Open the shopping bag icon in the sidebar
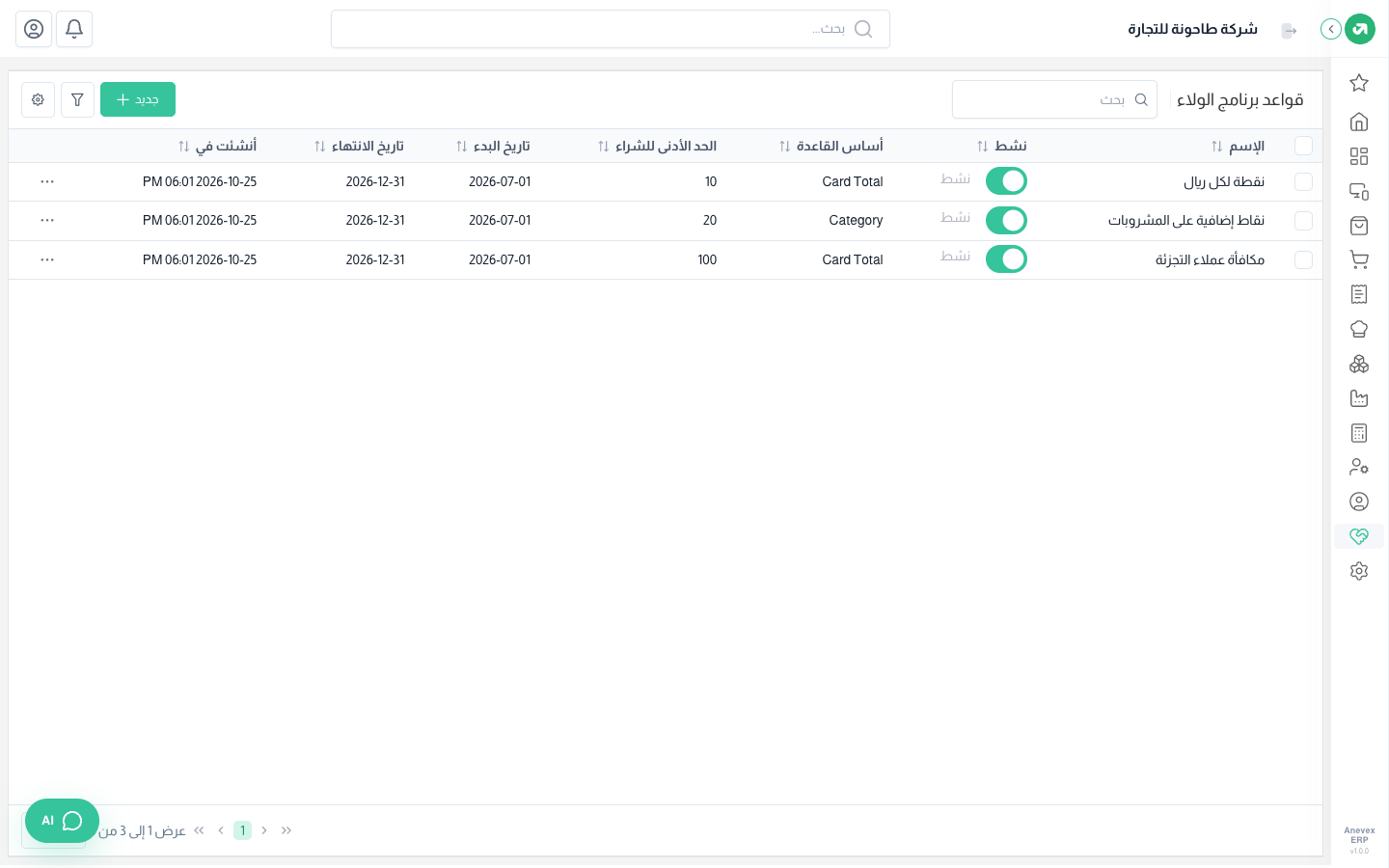 [1359, 226]
